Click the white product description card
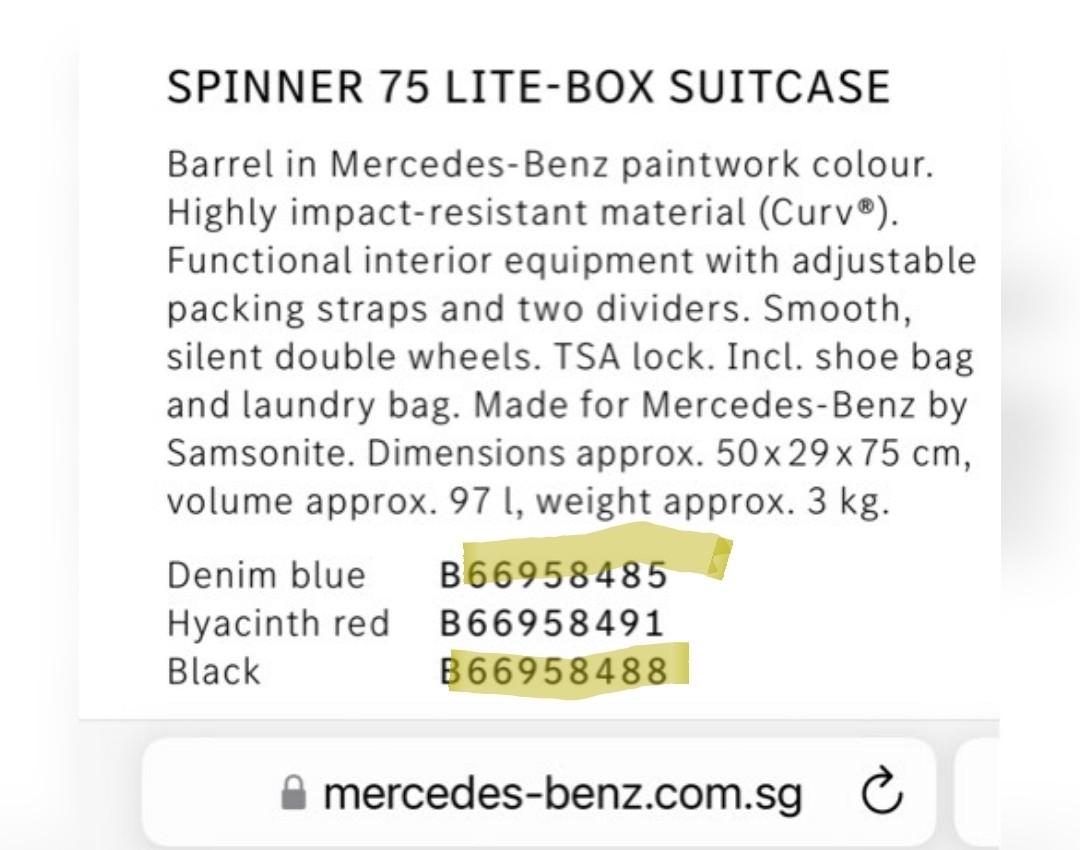 (x=540, y=370)
